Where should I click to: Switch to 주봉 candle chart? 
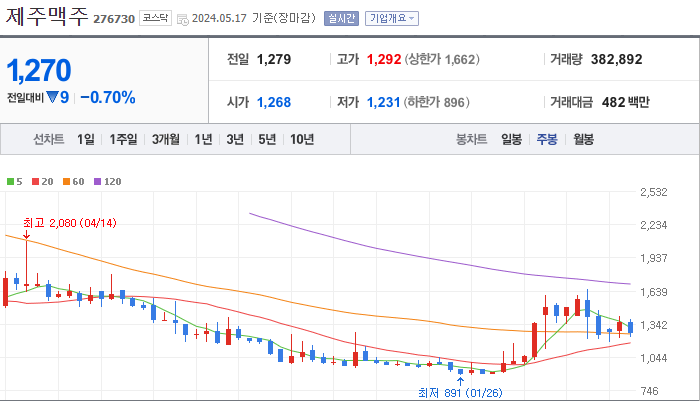click(x=547, y=139)
